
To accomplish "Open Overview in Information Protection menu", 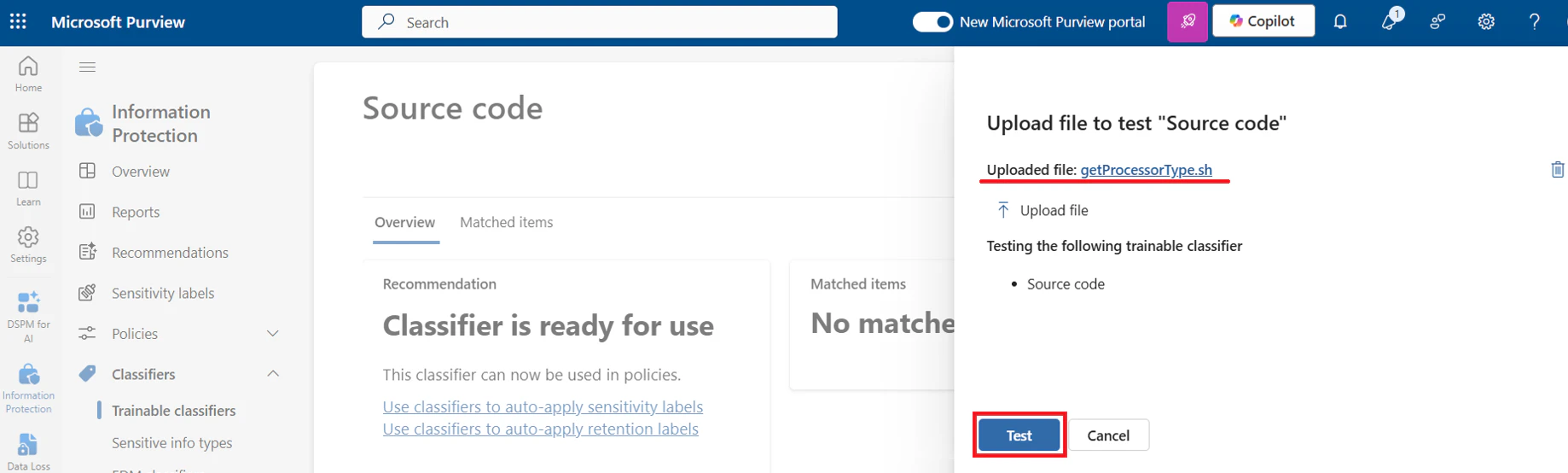I will [141, 171].
